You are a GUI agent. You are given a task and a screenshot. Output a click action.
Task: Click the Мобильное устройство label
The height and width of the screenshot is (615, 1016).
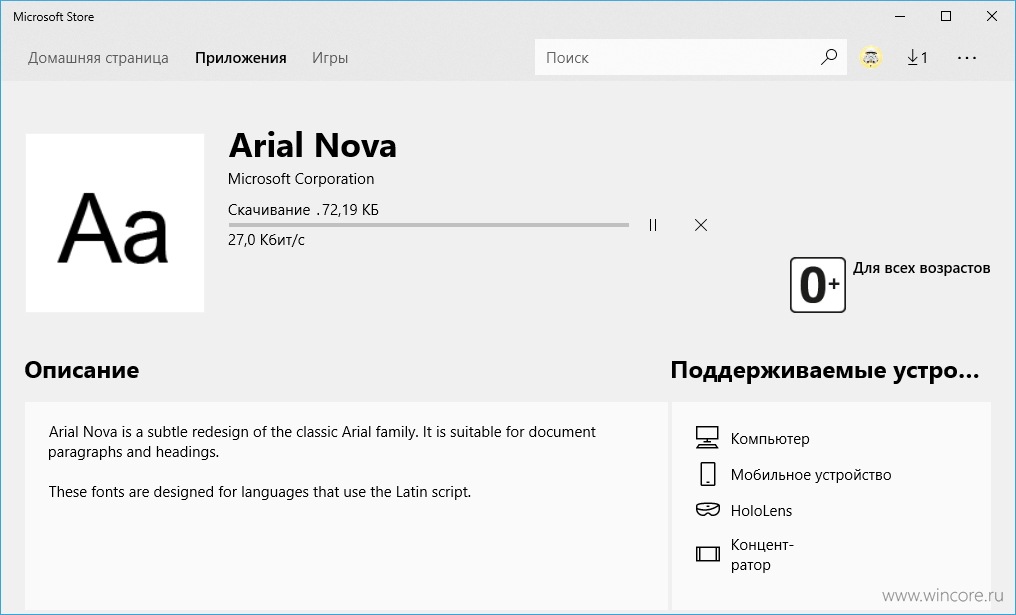[811, 475]
